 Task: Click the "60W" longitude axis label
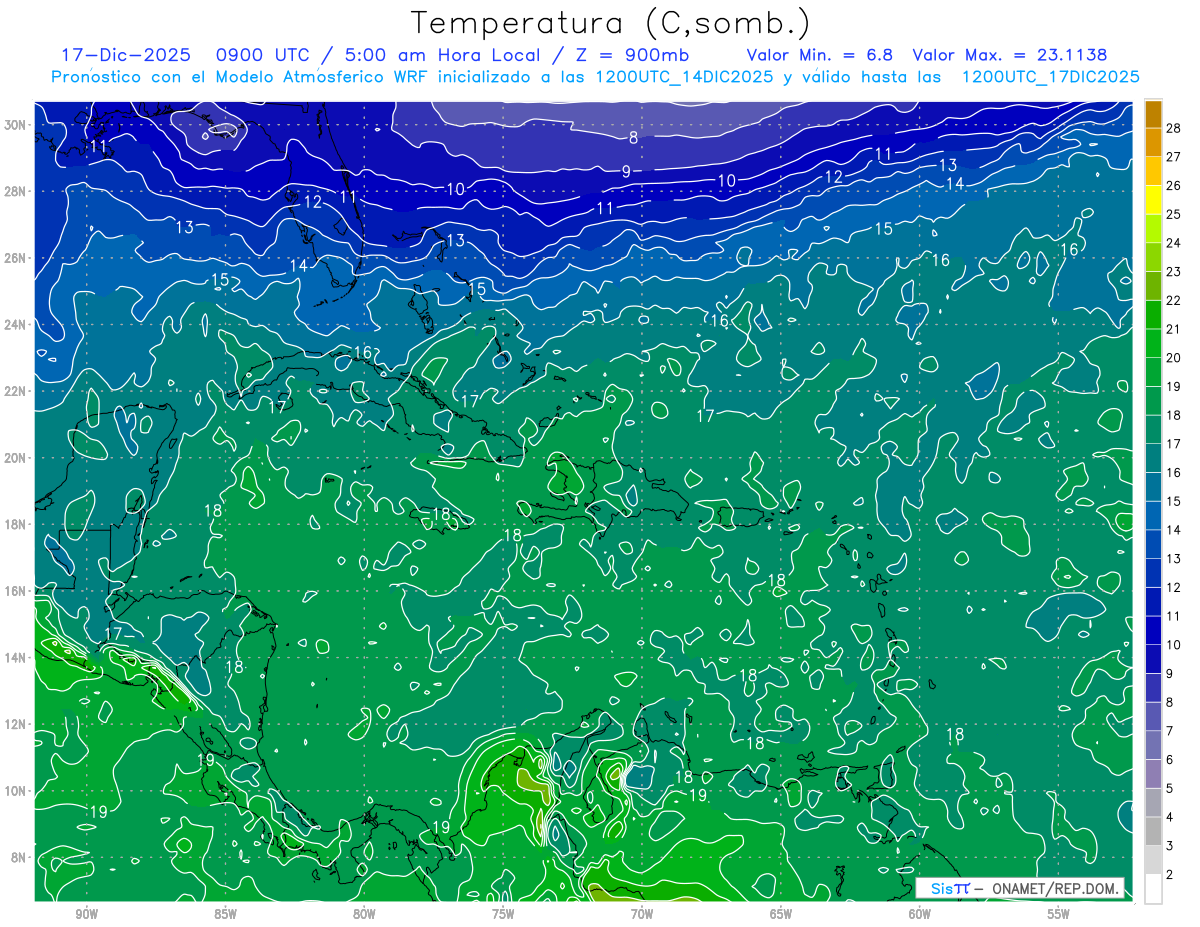[920, 914]
